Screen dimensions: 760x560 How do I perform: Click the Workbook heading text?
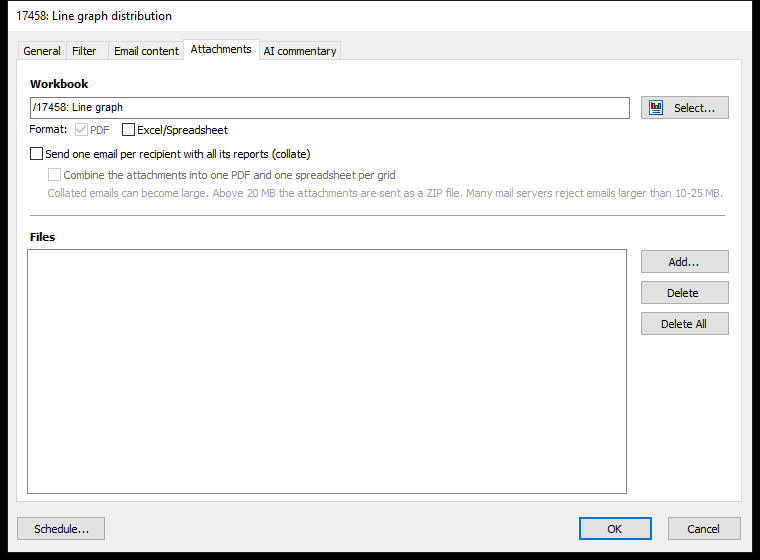[x=59, y=84]
